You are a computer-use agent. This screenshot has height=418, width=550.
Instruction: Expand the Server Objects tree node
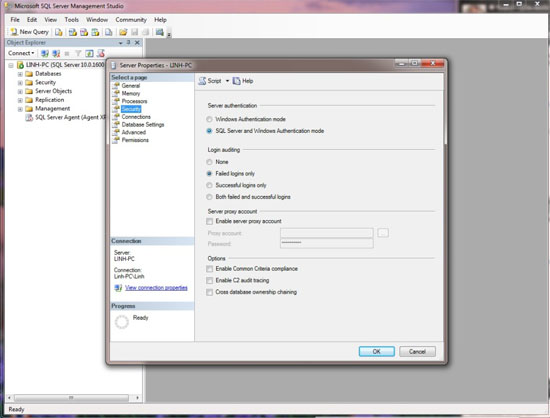click(x=20, y=92)
